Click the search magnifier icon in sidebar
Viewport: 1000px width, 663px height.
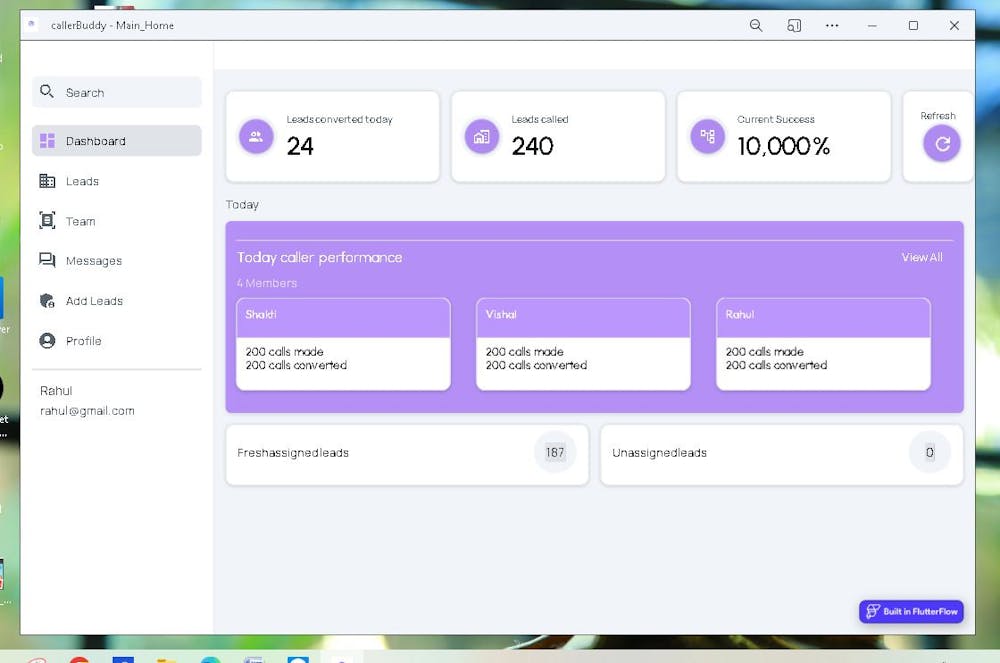47,92
